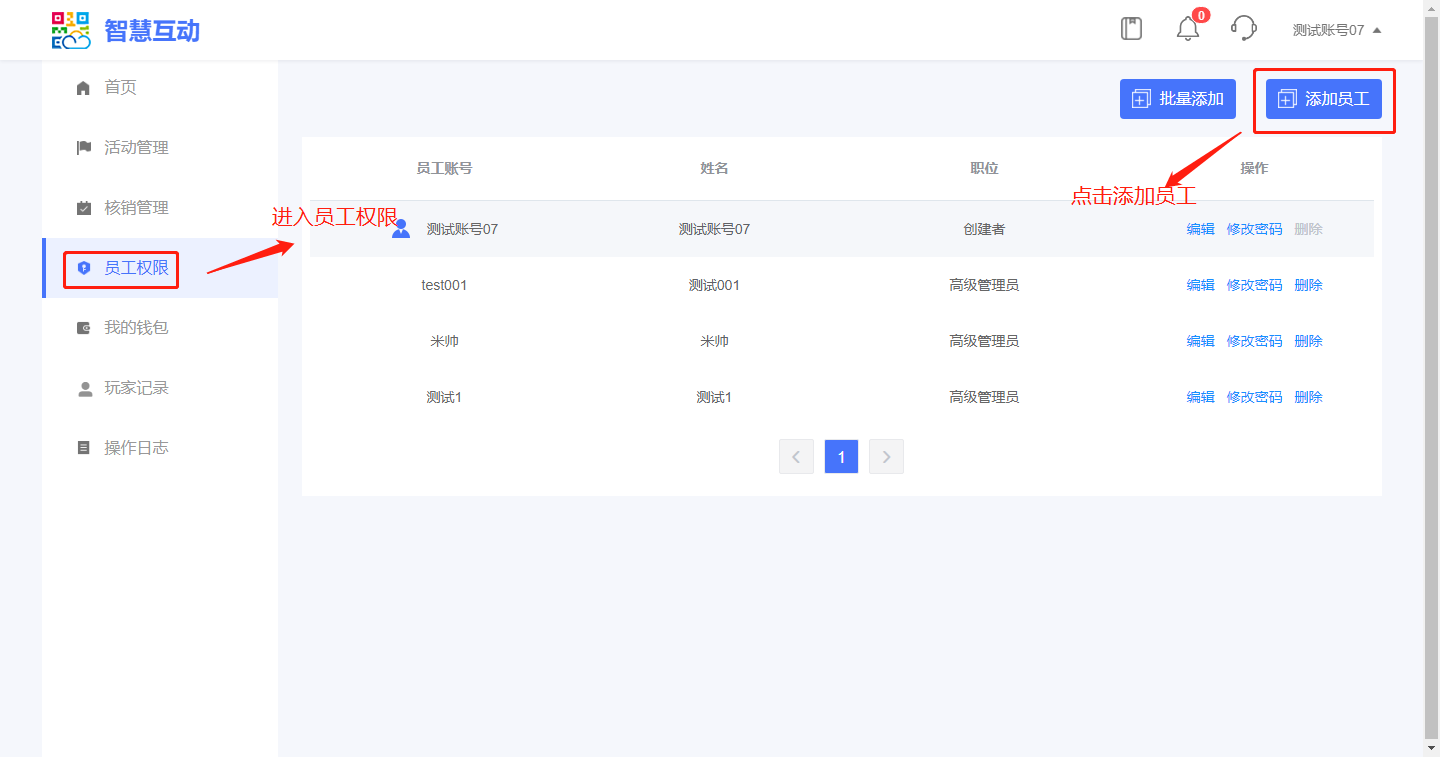Click the user avatar icon beside 测试账号07 row
This screenshot has width=1440, height=757.
click(401, 229)
